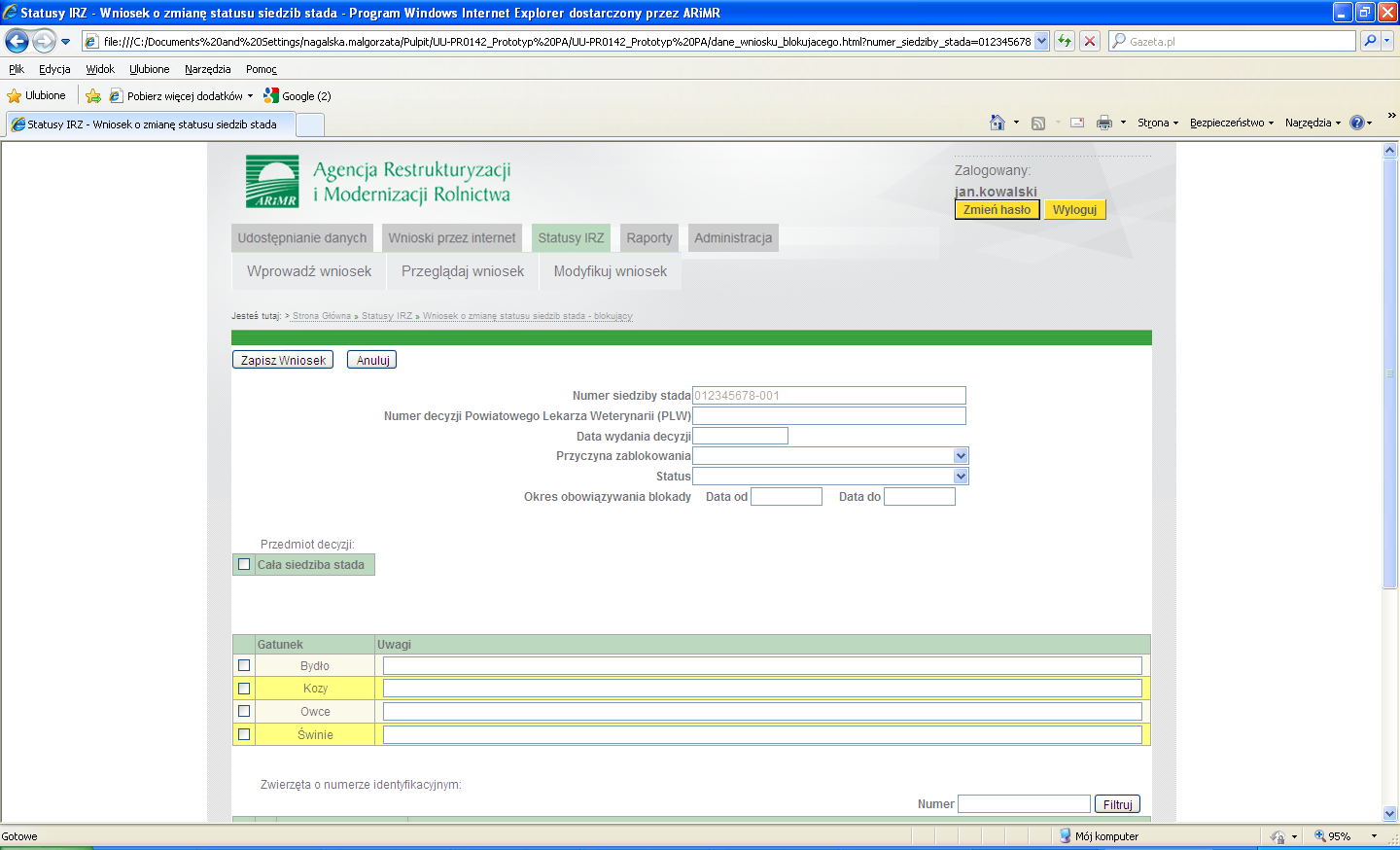Check the Owce species checkbox
Screen dimensions: 1400x850
coord(244,711)
